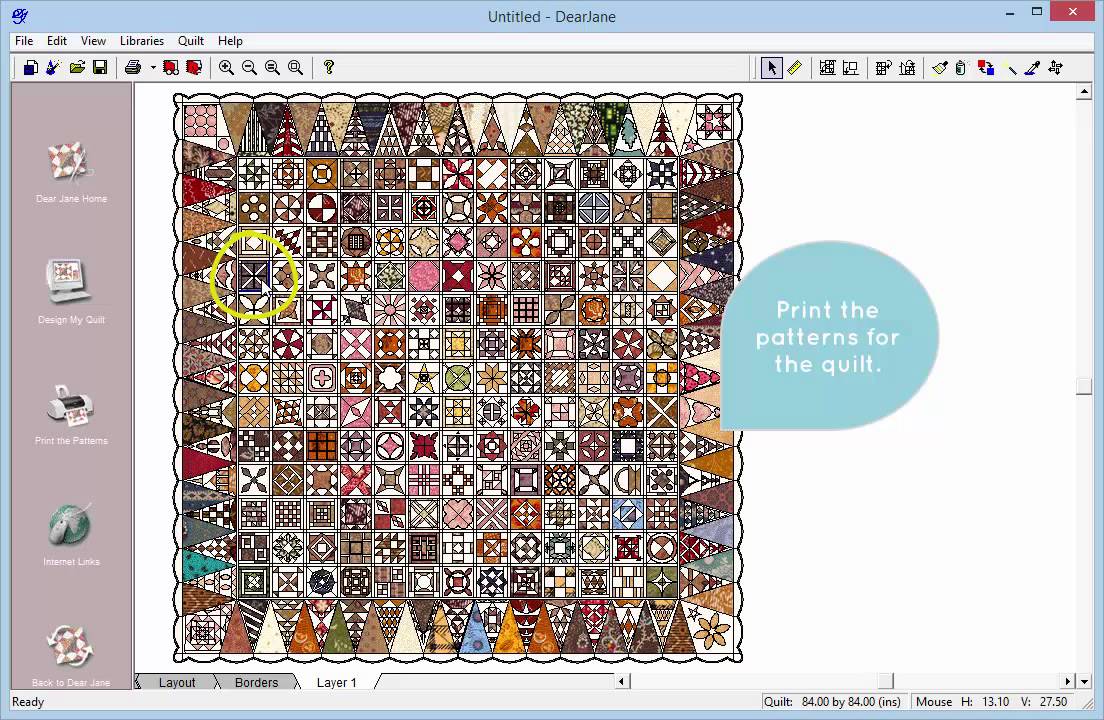Open the Libraries menu

(142, 41)
